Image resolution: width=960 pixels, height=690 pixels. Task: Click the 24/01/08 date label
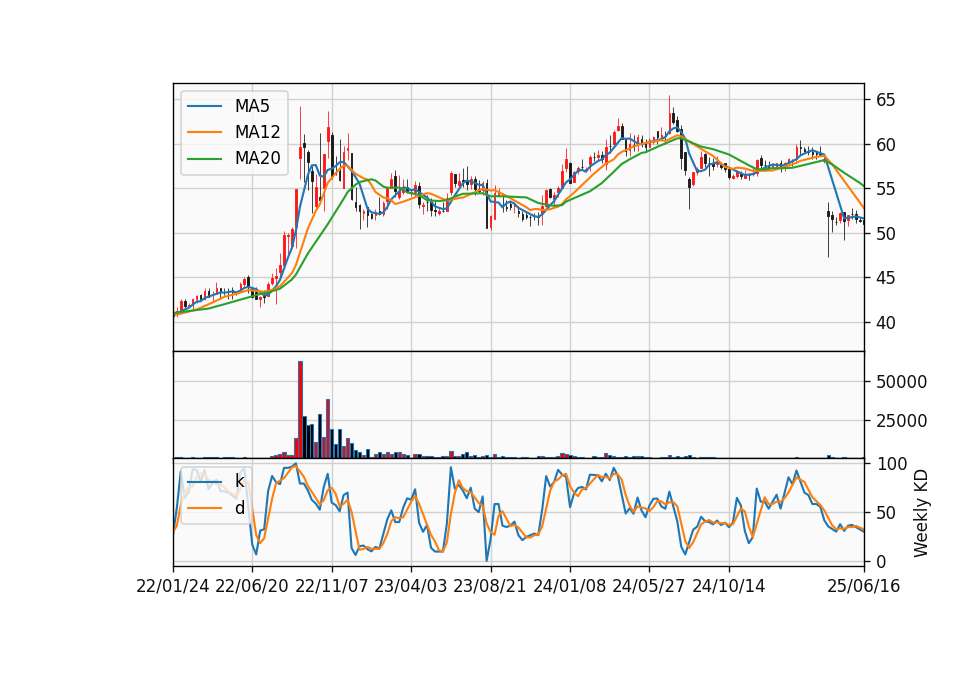click(x=569, y=587)
